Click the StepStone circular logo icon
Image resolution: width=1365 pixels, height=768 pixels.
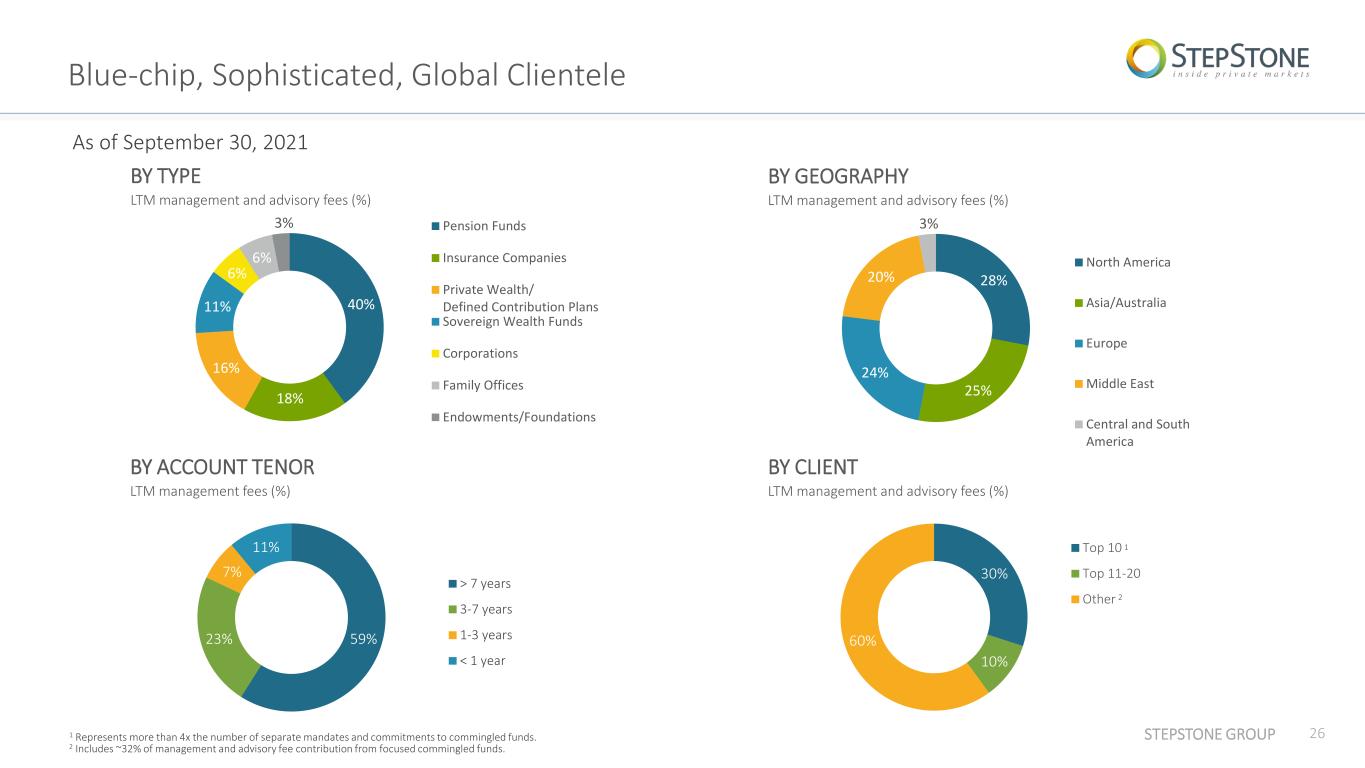click(1145, 58)
